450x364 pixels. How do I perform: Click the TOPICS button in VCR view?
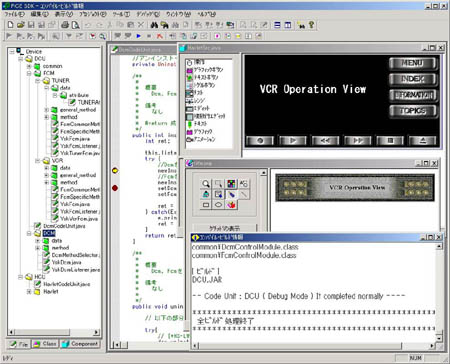pos(413,111)
